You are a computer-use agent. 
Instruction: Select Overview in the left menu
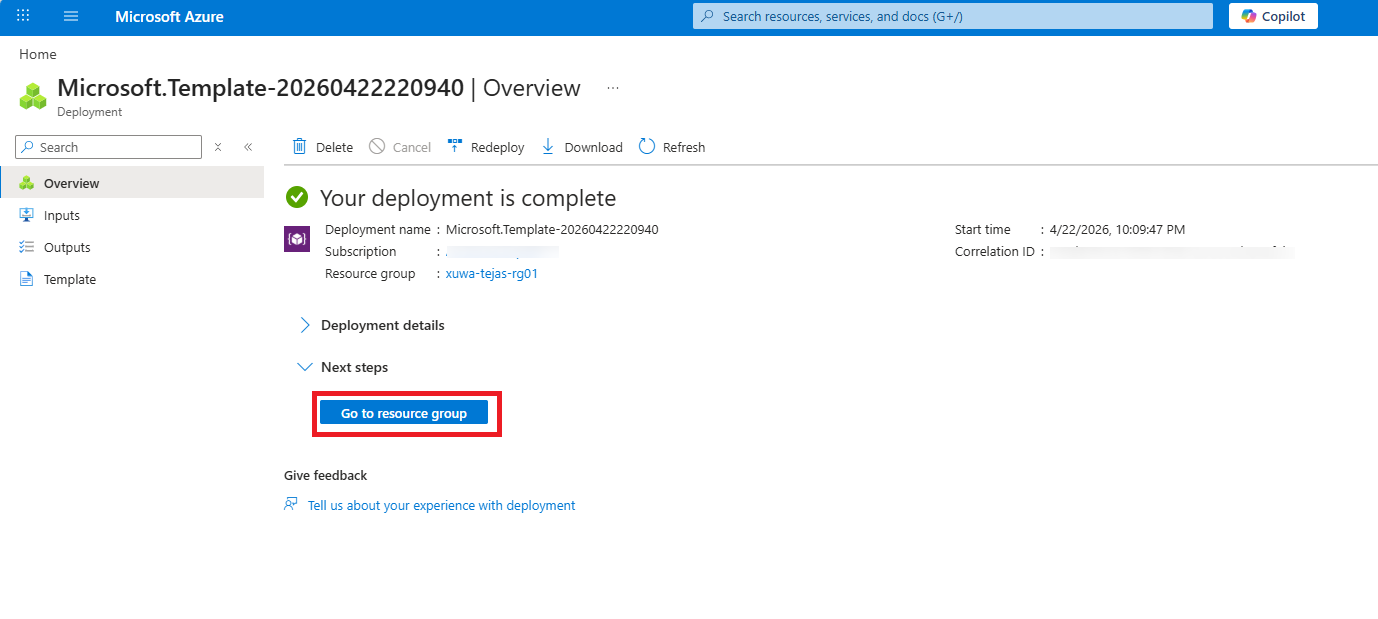(x=132, y=183)
